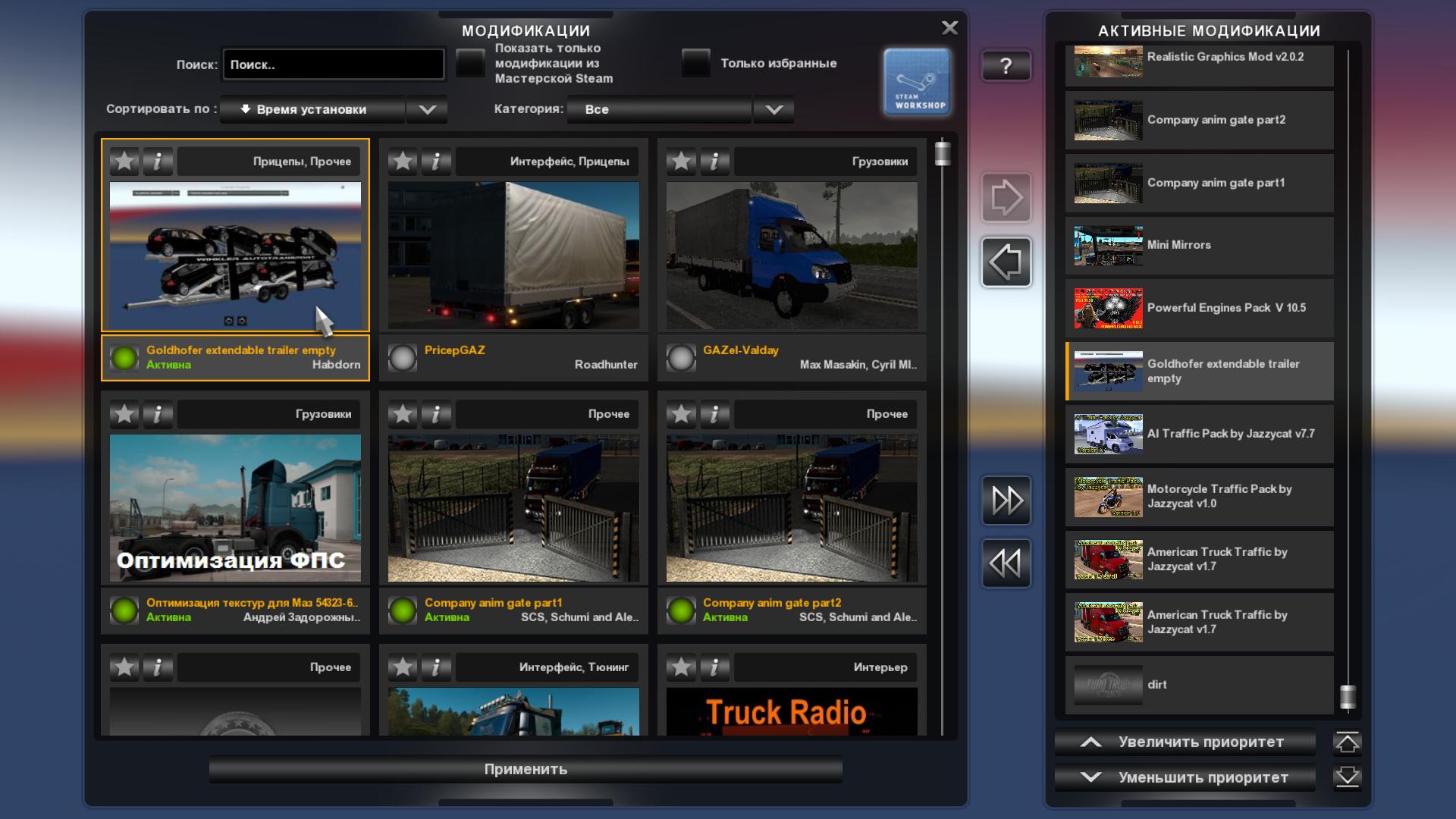Click the move to bottom priority icon
The width and height of the screenshot is (1456, 819).
(1347, 777)
